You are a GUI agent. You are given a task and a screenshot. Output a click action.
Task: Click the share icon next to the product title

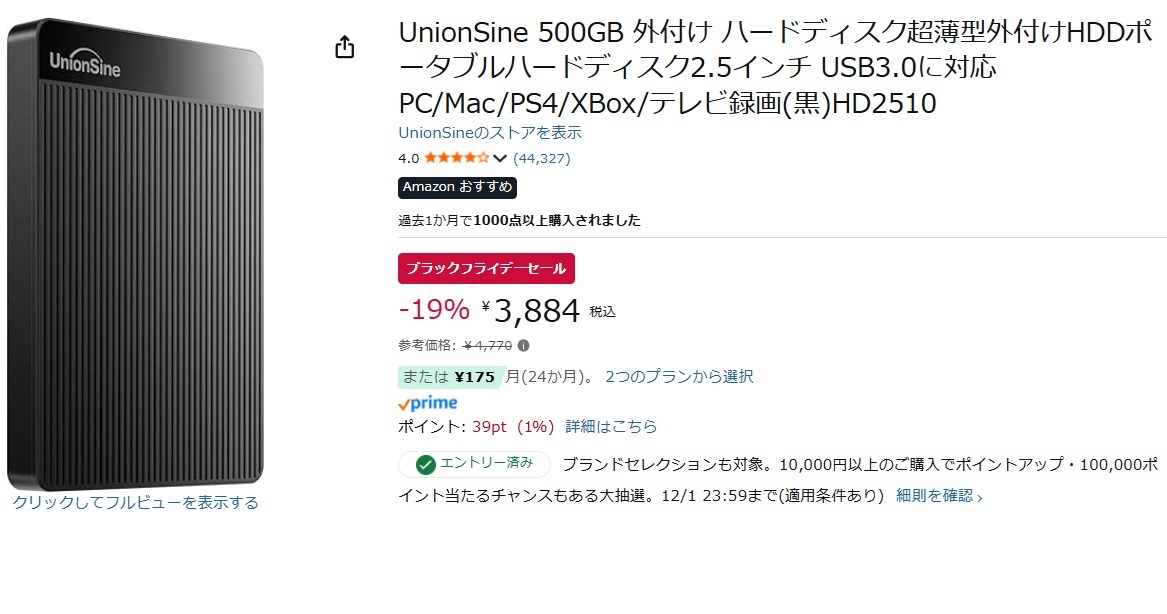click(345, 46)
